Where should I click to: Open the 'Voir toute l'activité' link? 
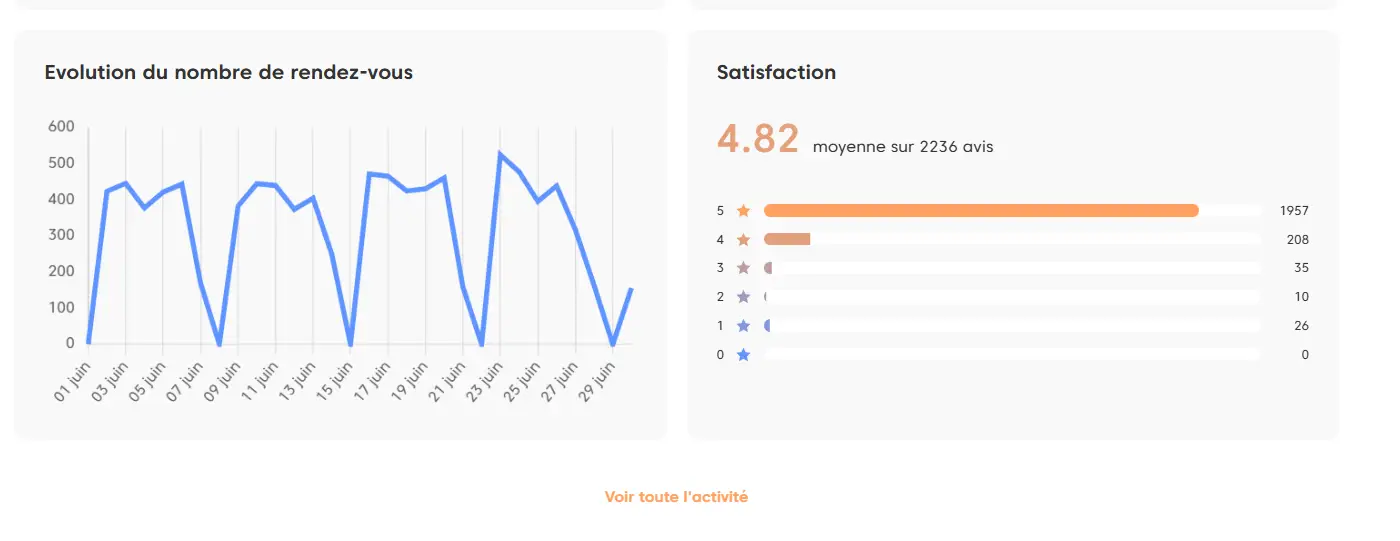coord(676,497)
